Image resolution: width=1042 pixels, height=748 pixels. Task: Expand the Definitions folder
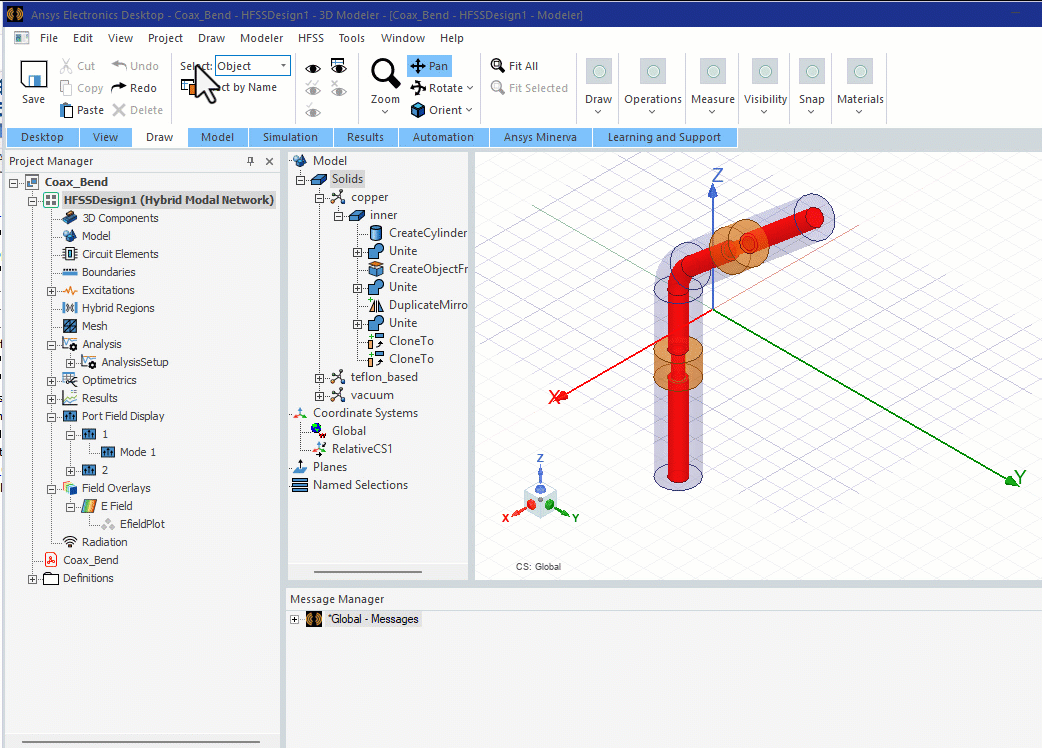(33, 579)
